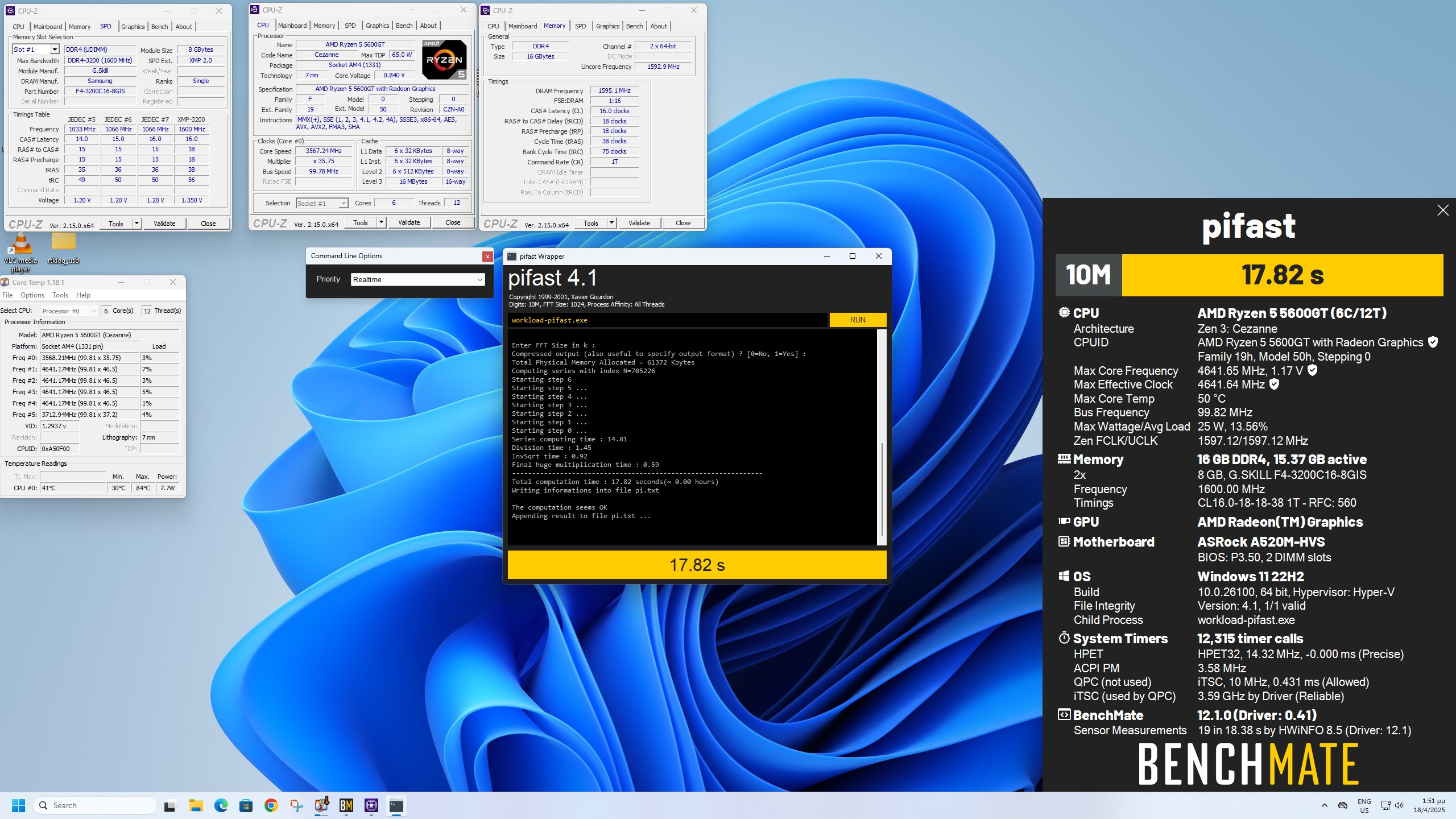1456x819 pixels.
Task: Open the network status tray icon
Action: (x=1386, y=805)
